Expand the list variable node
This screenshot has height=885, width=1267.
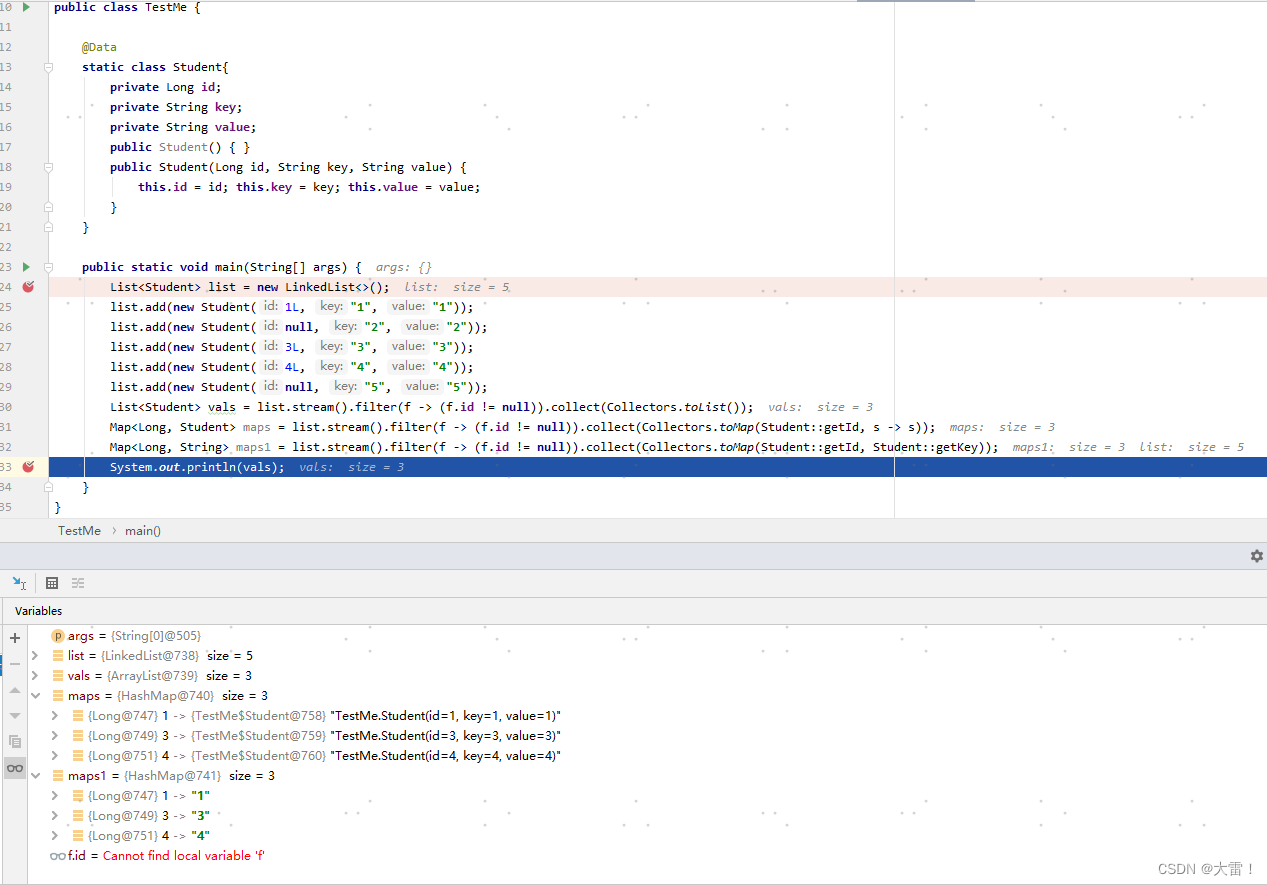[37, 655]
